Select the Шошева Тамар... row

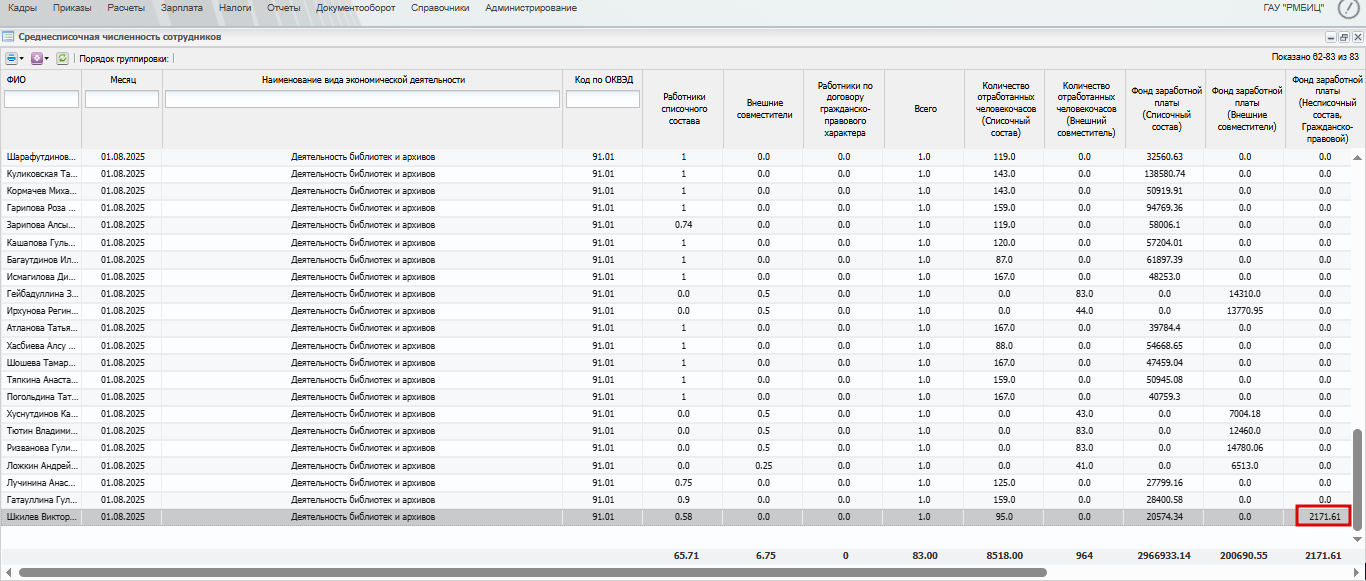pyautogui.click(x=675, y=362)
